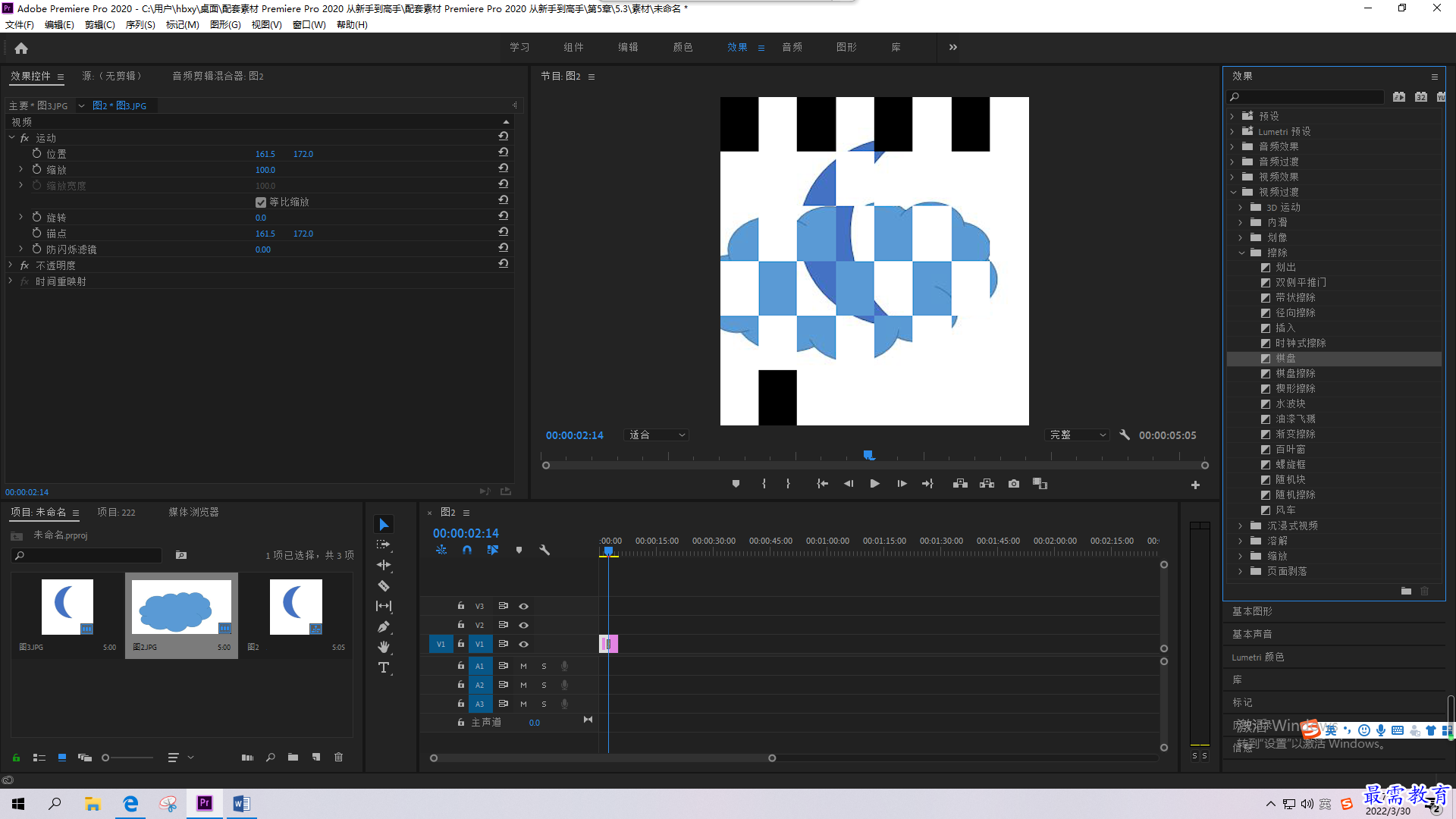Open playback resolution dropdown 完整
The image size is (1456, 819).
[1078, 435]
